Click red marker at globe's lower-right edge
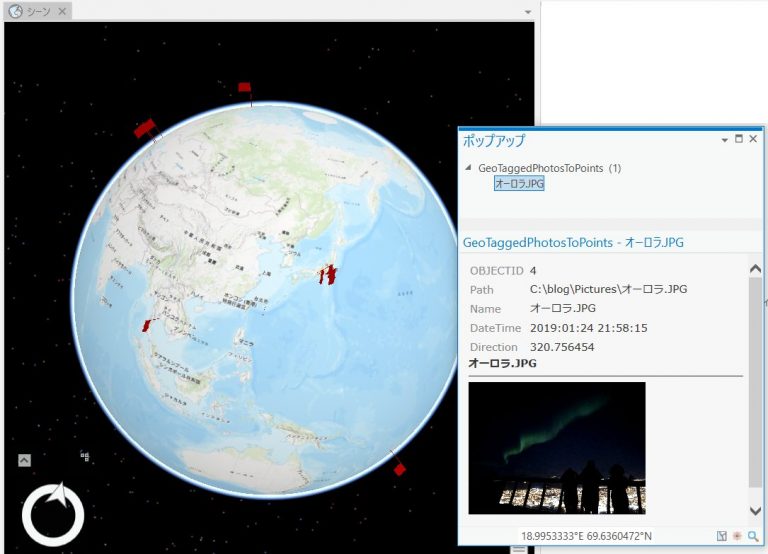The height and width of the screenshot is (554, 768). (400, 469)
